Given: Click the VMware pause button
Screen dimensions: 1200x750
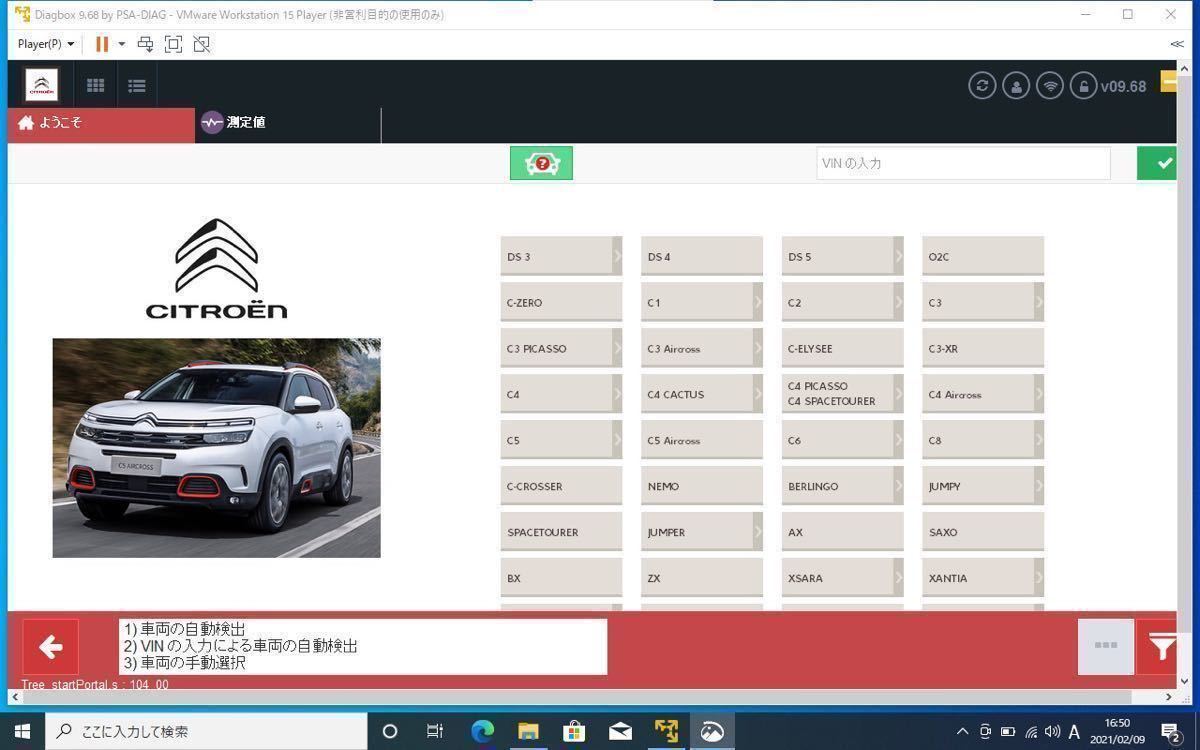Looking at the screenshot, I should pos(101,44).
